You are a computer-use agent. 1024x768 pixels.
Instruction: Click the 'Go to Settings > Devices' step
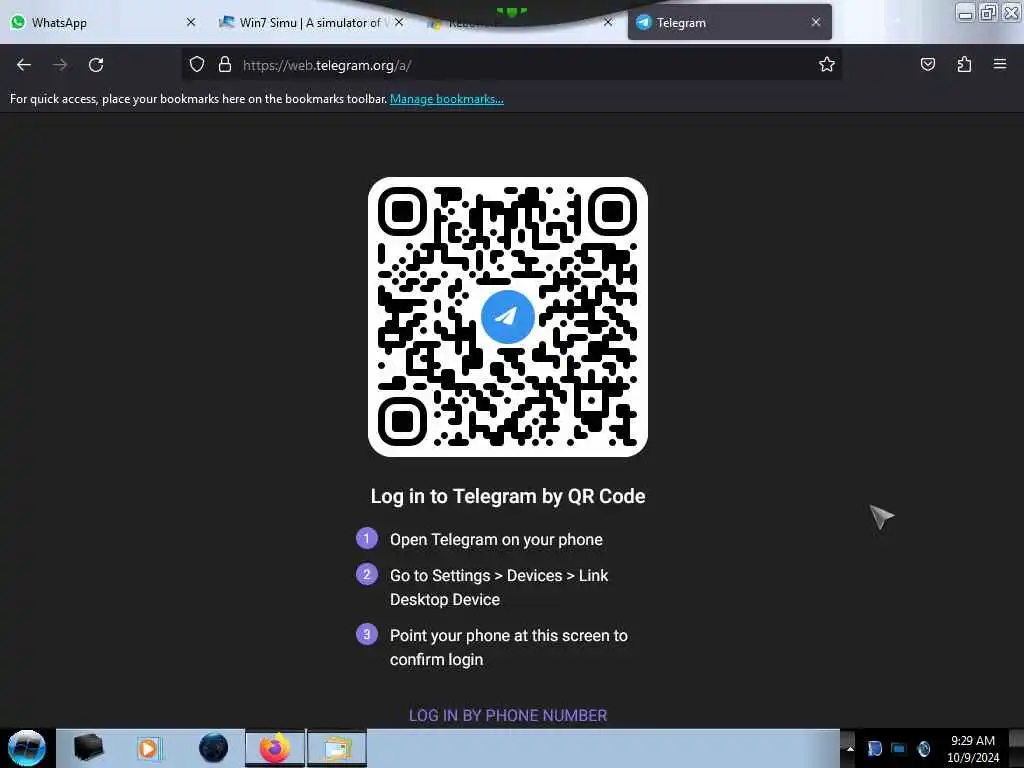tap(499, 588)
